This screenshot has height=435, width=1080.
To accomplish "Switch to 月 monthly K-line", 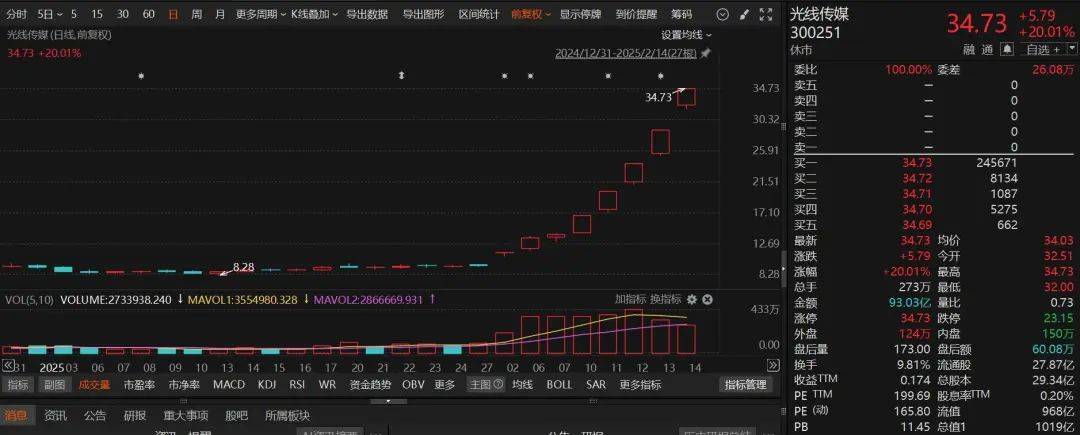I will click(x=220, y=14).
